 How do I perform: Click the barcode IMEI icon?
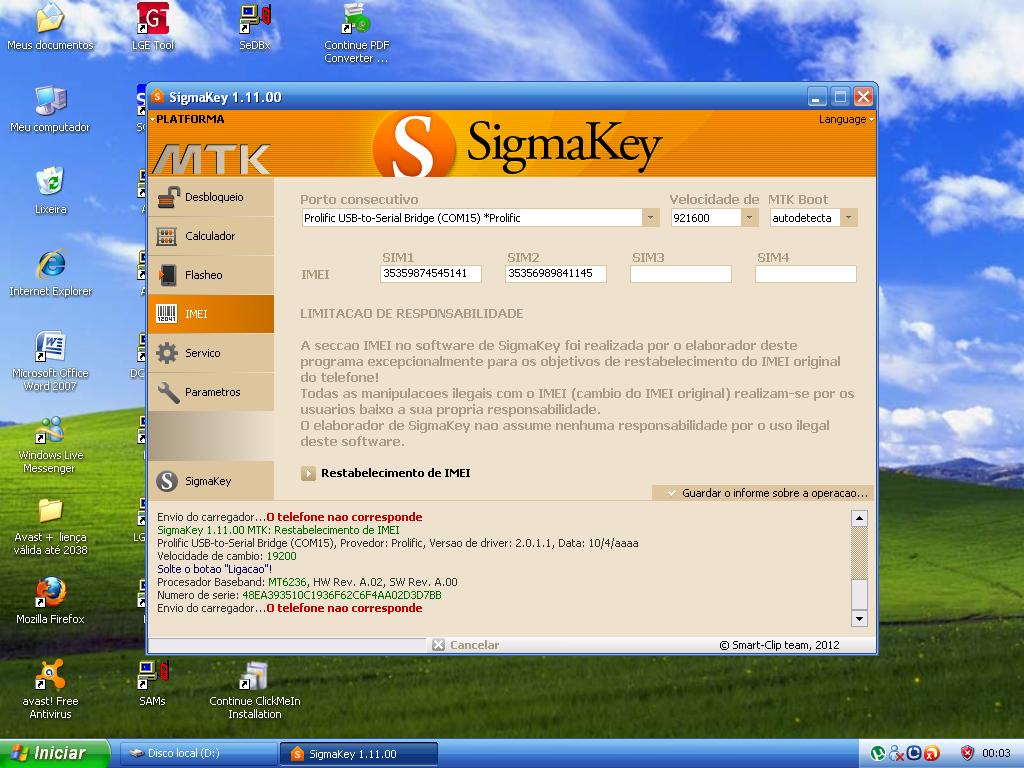pyautogui.click(x=167, y=314)
